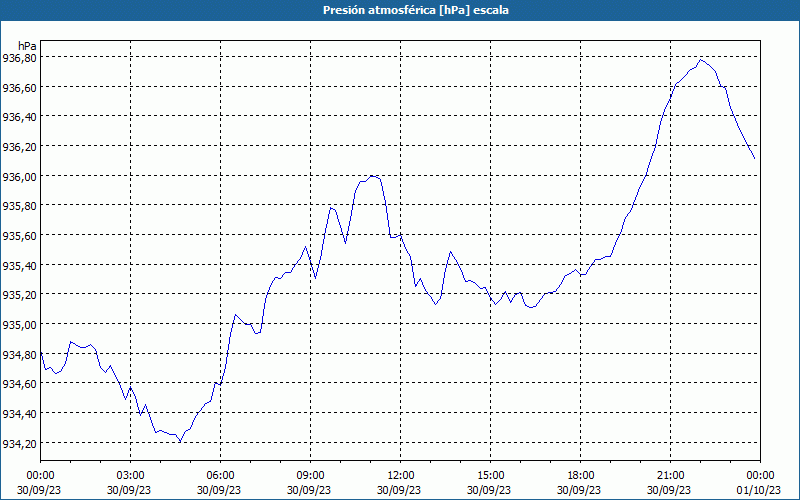Click the 03:00 time axis label
The height and width of the screenshot is (500, 800).
click(131, 476)
